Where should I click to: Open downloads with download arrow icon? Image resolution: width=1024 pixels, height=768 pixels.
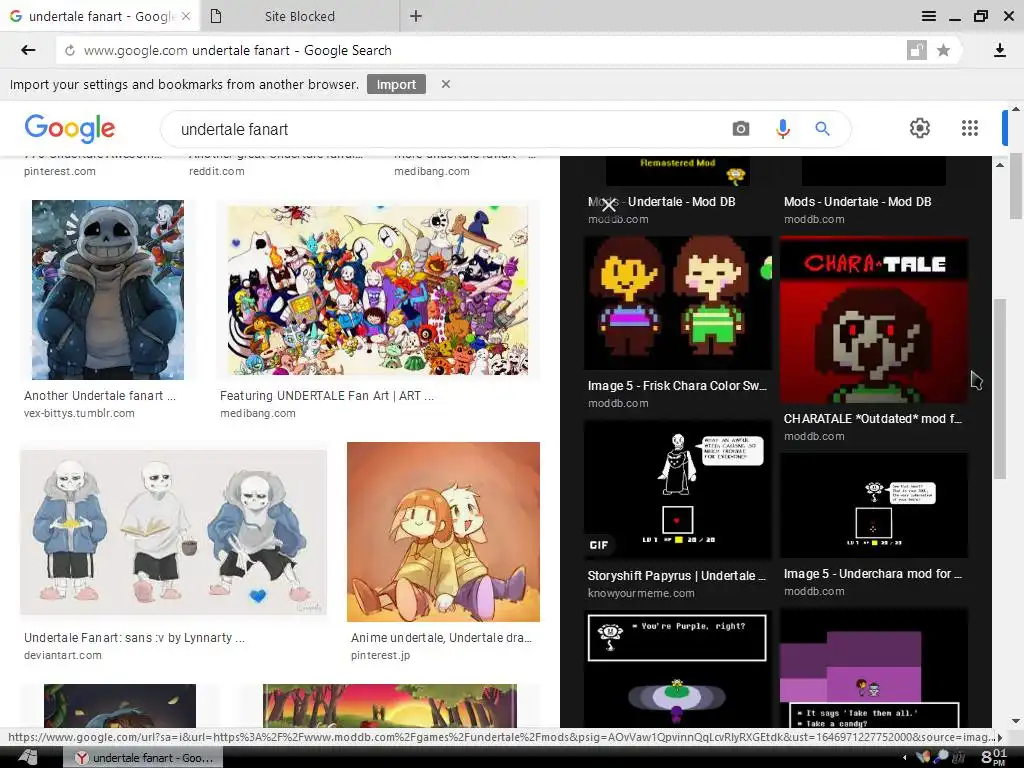tap(999, 50)
